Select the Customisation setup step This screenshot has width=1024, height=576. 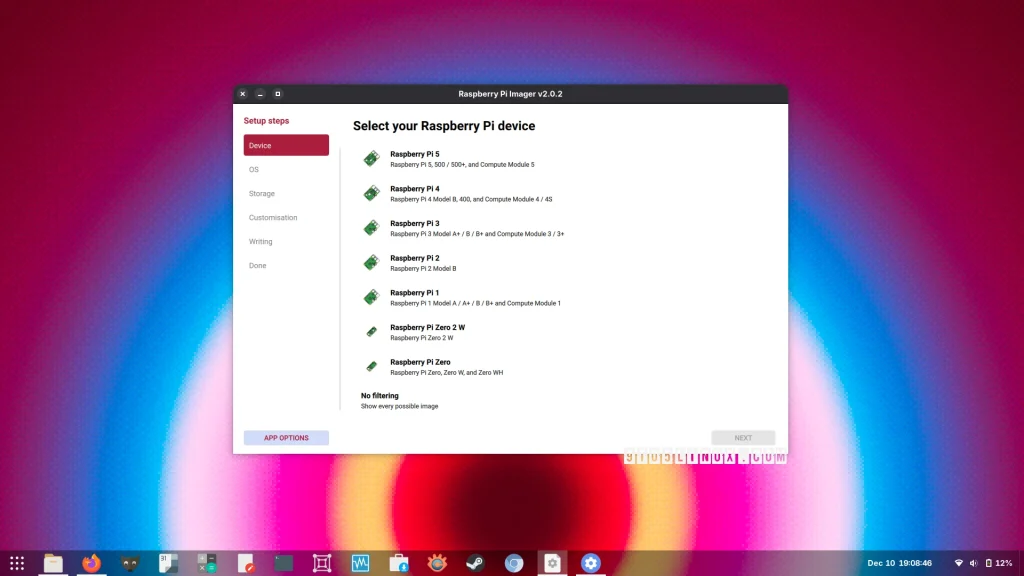(272, 217)
